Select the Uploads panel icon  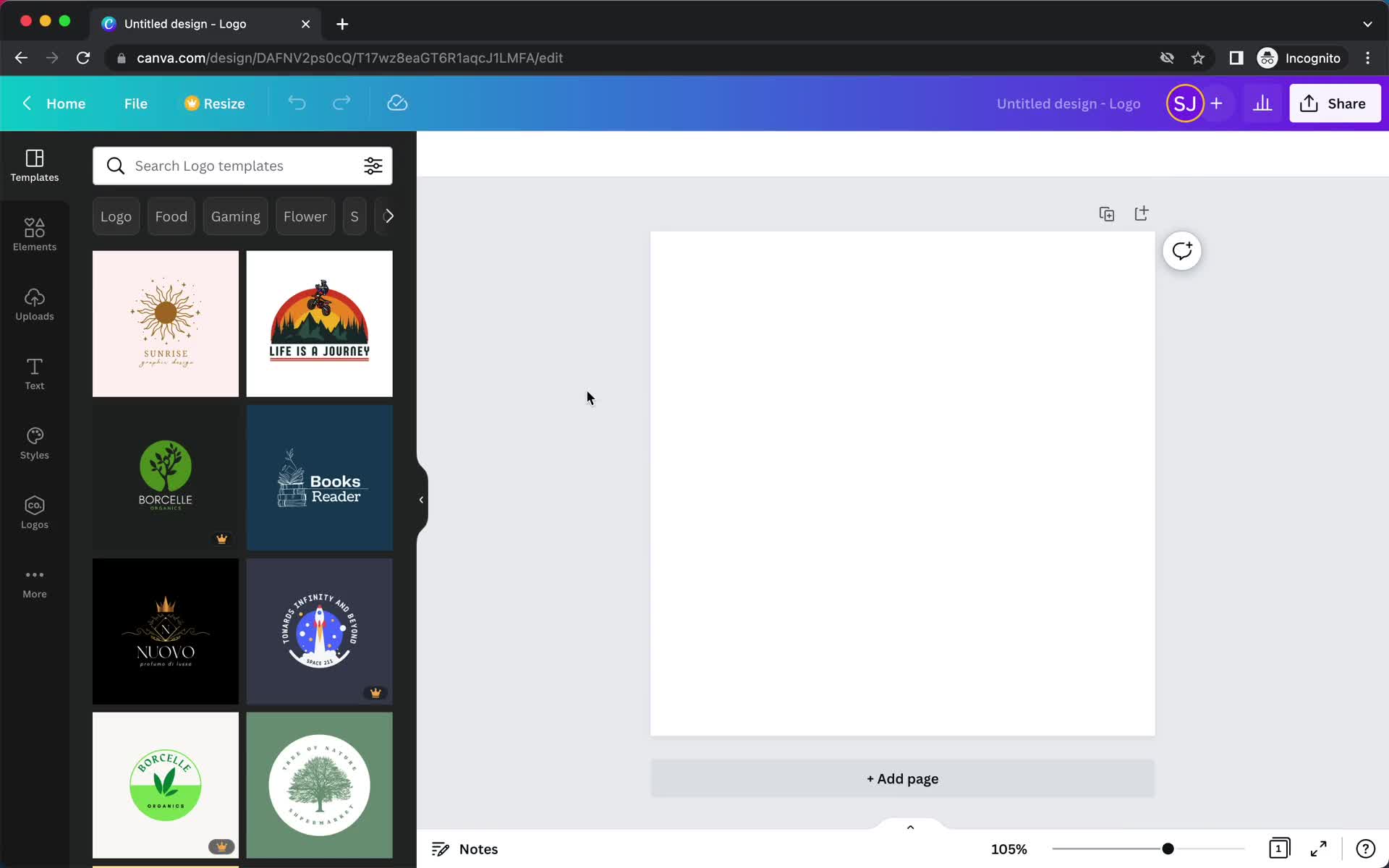click(34, 303)
